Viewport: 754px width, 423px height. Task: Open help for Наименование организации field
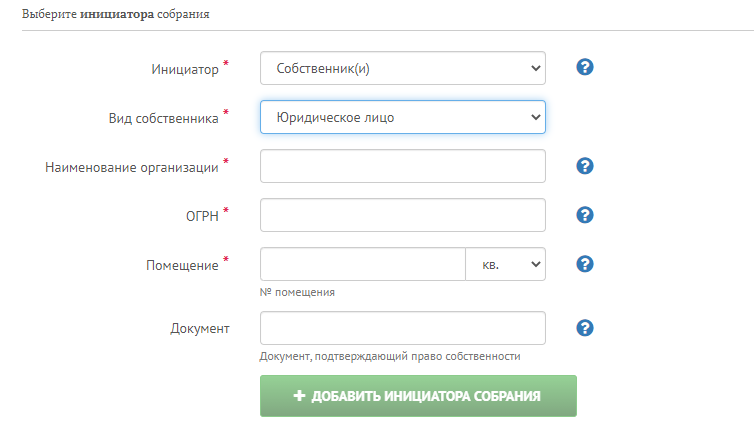[x=585, y=166]
